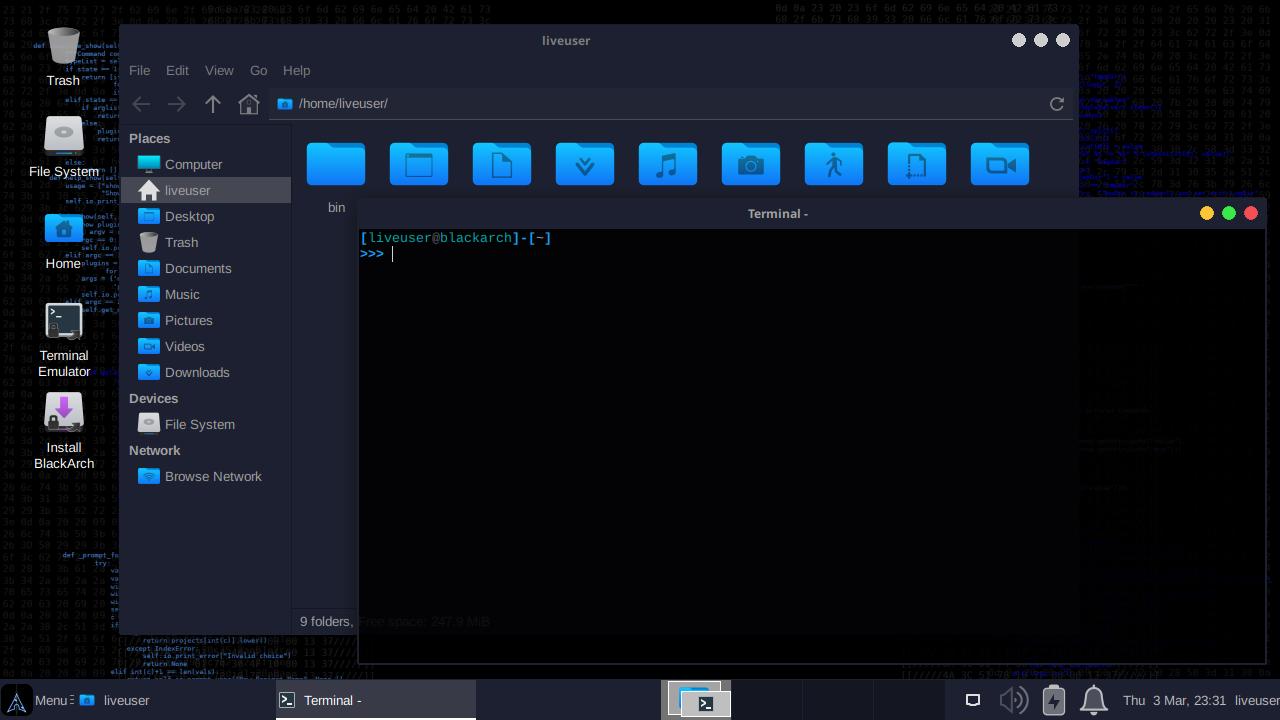Open the Trash desktop icon
This screenshot has width=1280, height=720.
coord(63,57)
